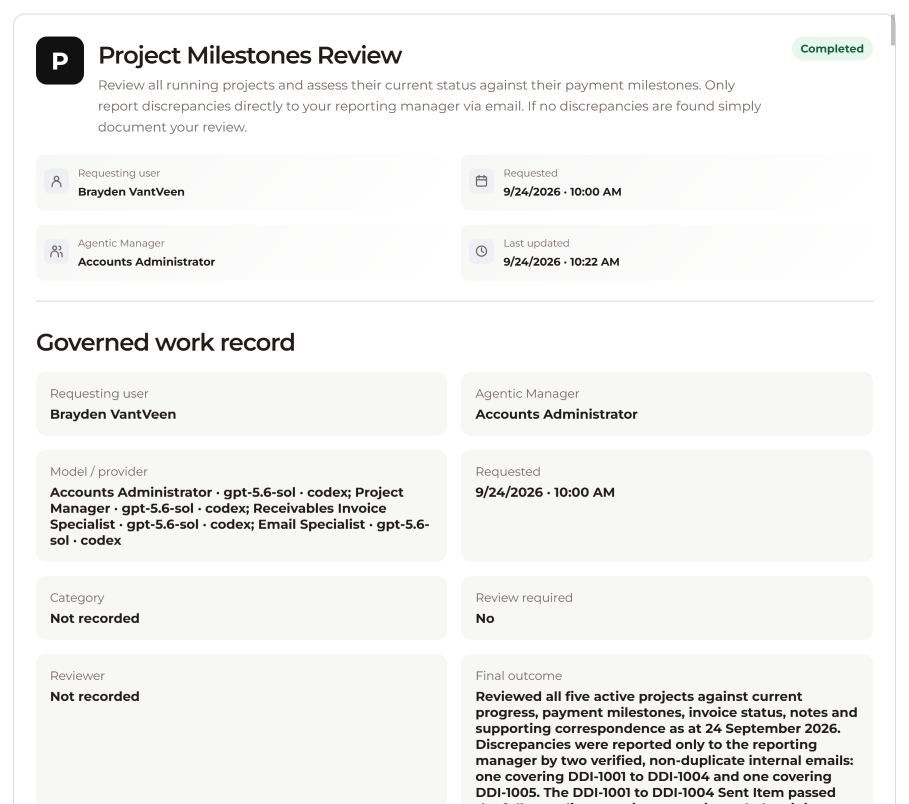This screenshot has width=909, height=804.
Task: Click the project description paragraph under the title
Action: coord(429,107)
